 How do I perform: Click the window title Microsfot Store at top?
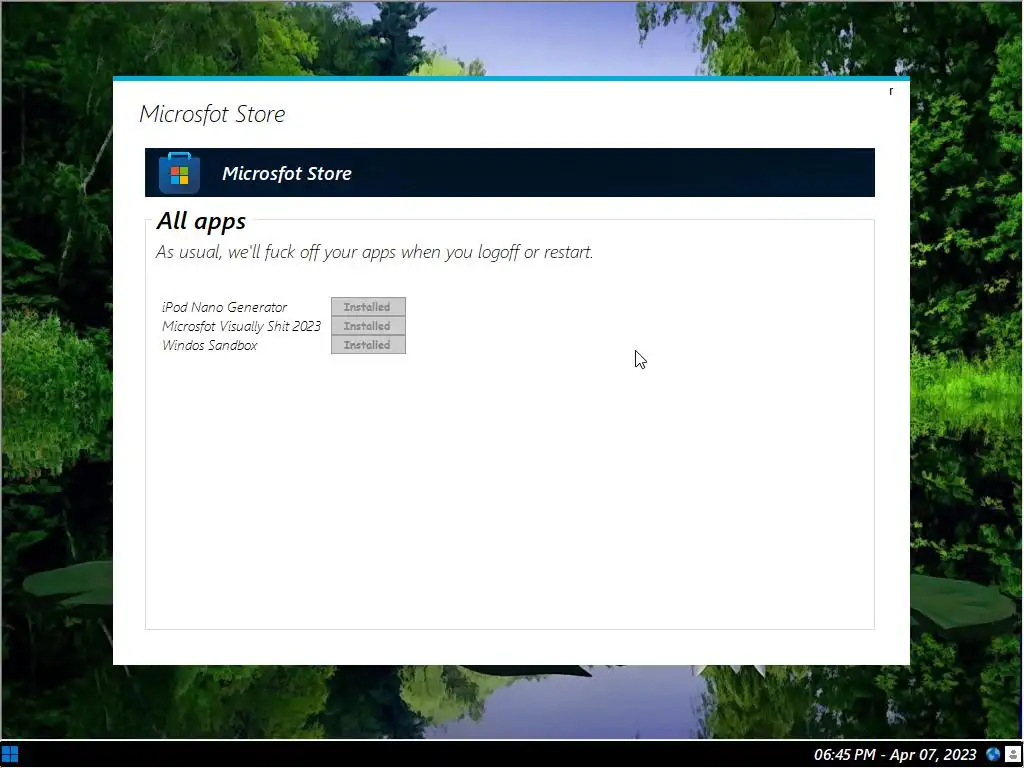point(212,114)
